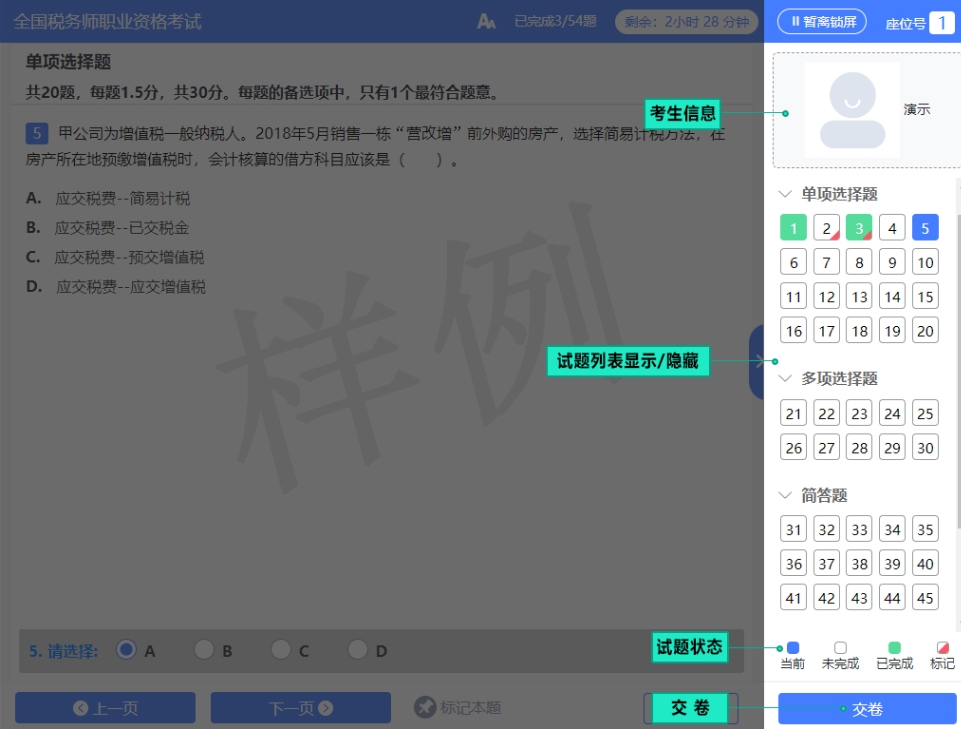961x729 pixels.
Task: Click the candidate avatar photo
Action: (852, 110)
